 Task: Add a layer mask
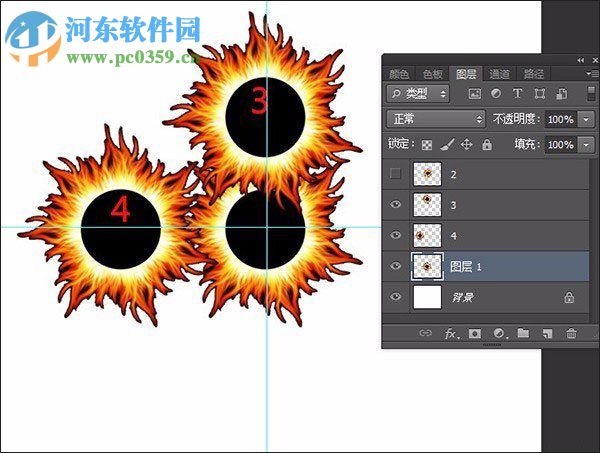pos(475,334)
